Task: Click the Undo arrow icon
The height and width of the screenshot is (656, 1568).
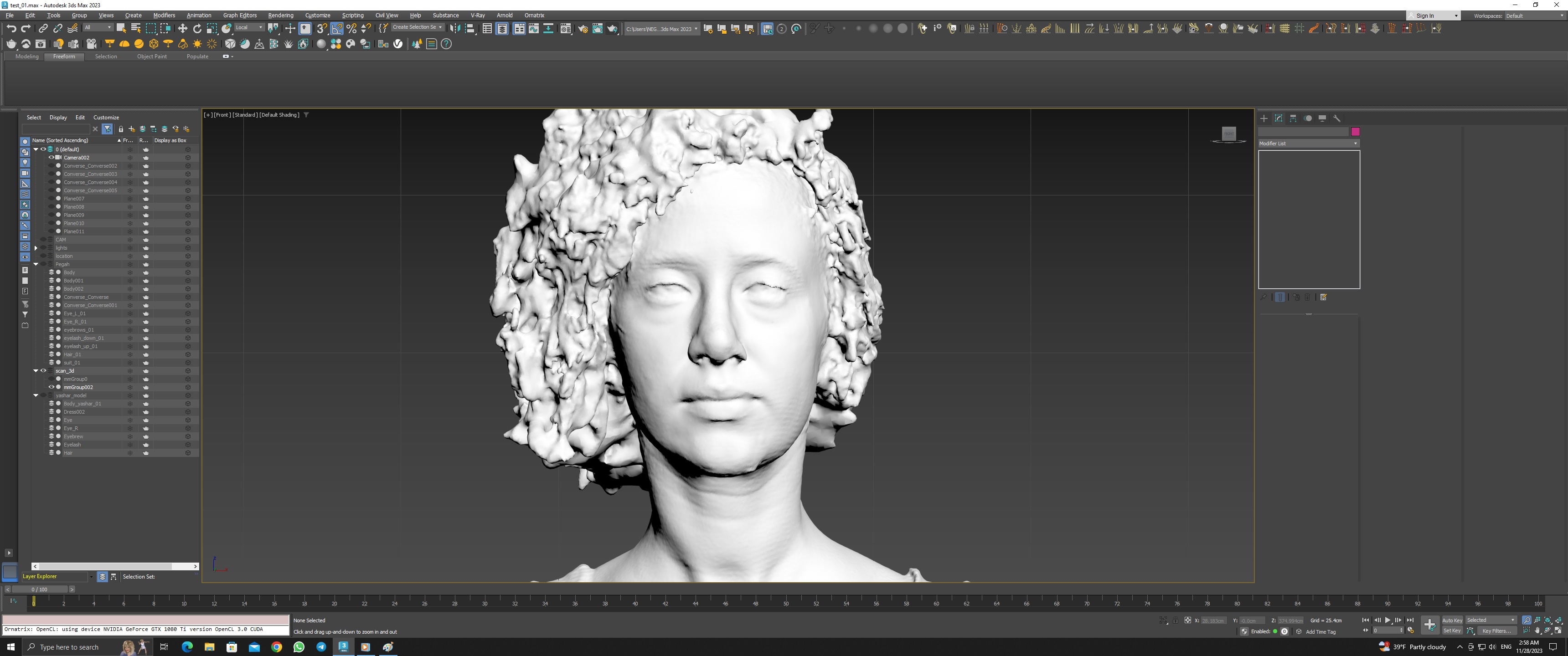Action: click(x=11, y=29)
